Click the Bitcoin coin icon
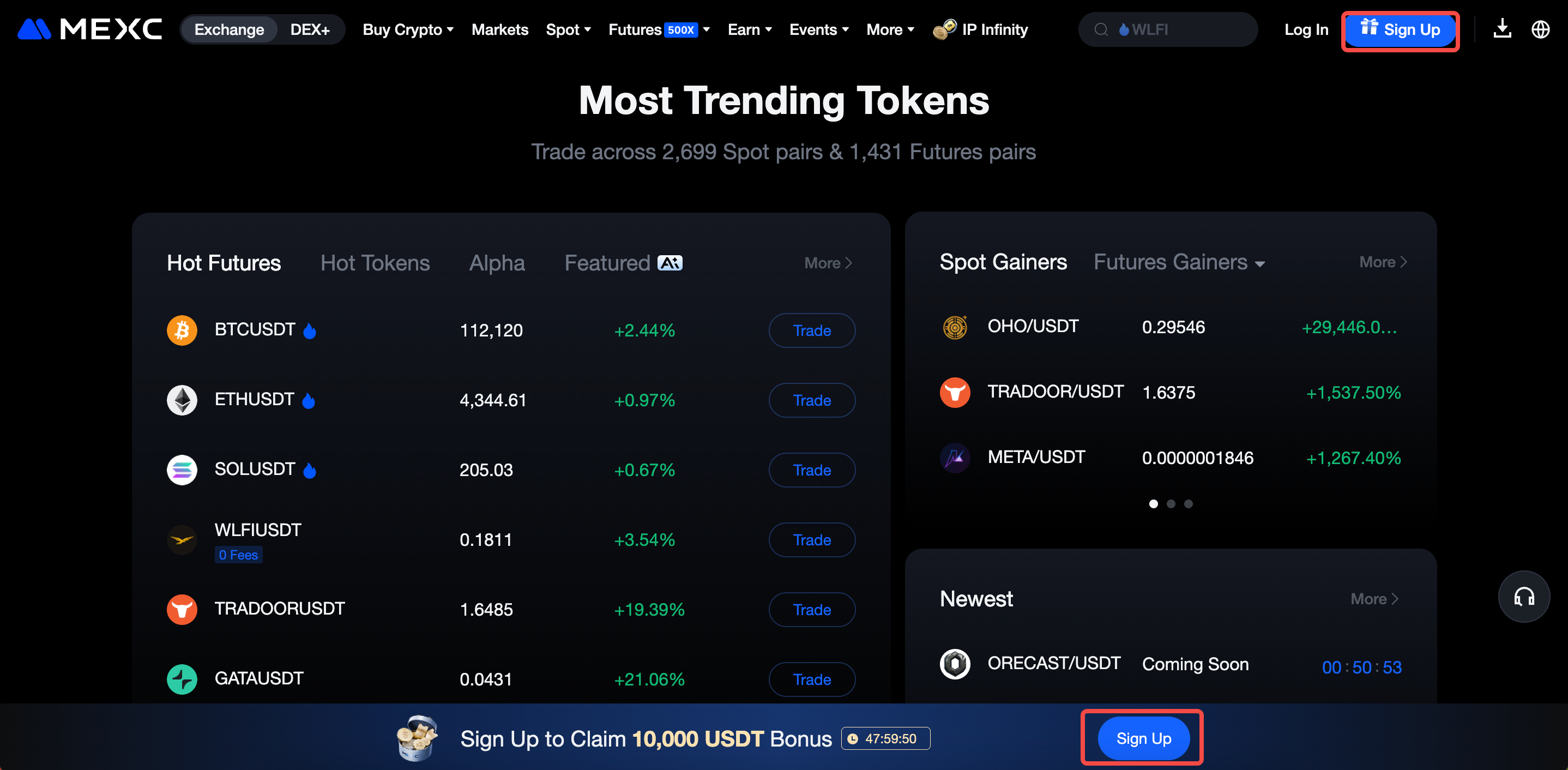Image resolution: width=1568 pixels, height=770 pixels. pos(182,330)
